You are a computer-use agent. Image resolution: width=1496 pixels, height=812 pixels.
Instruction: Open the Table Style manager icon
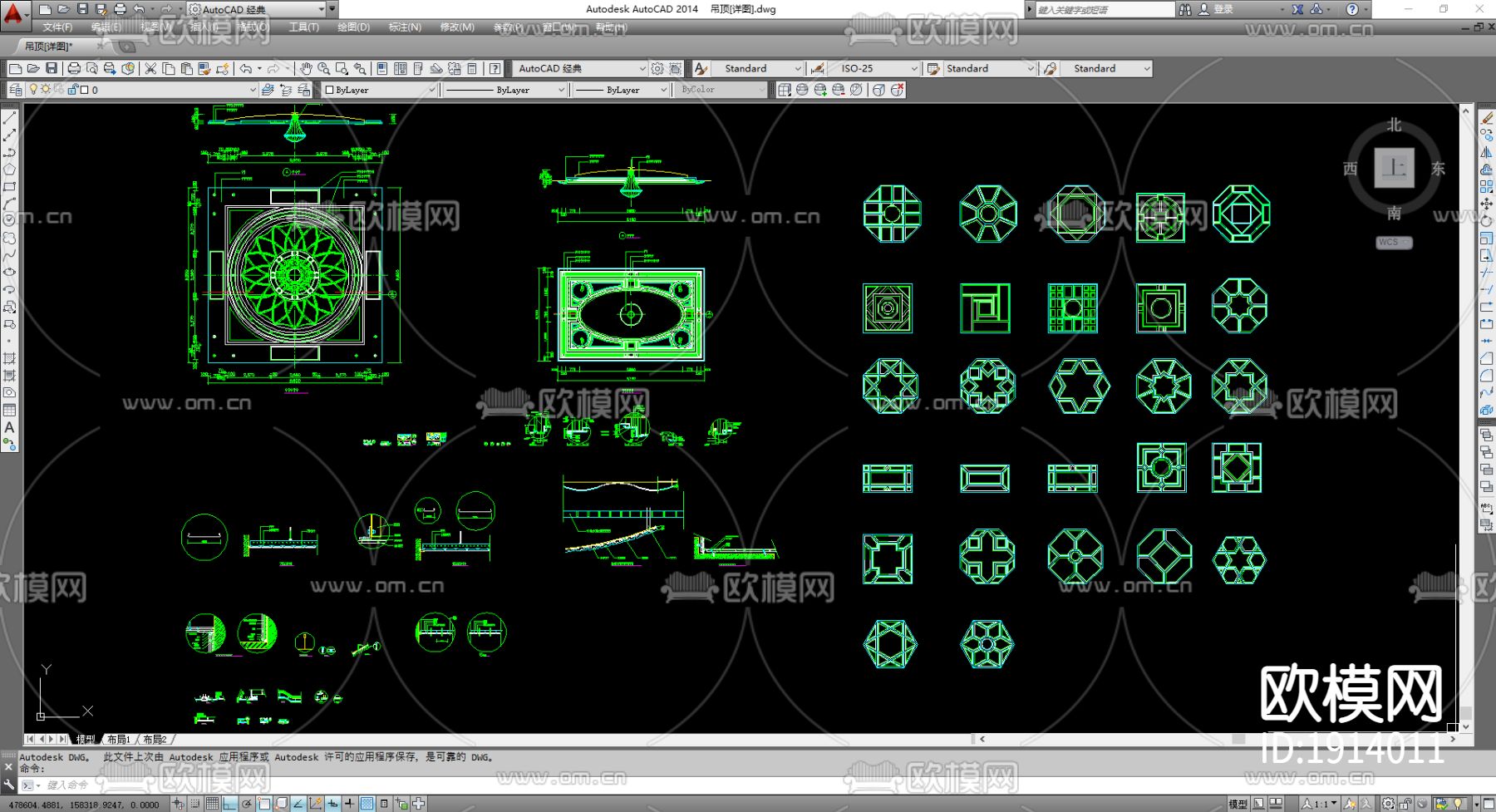933,68
